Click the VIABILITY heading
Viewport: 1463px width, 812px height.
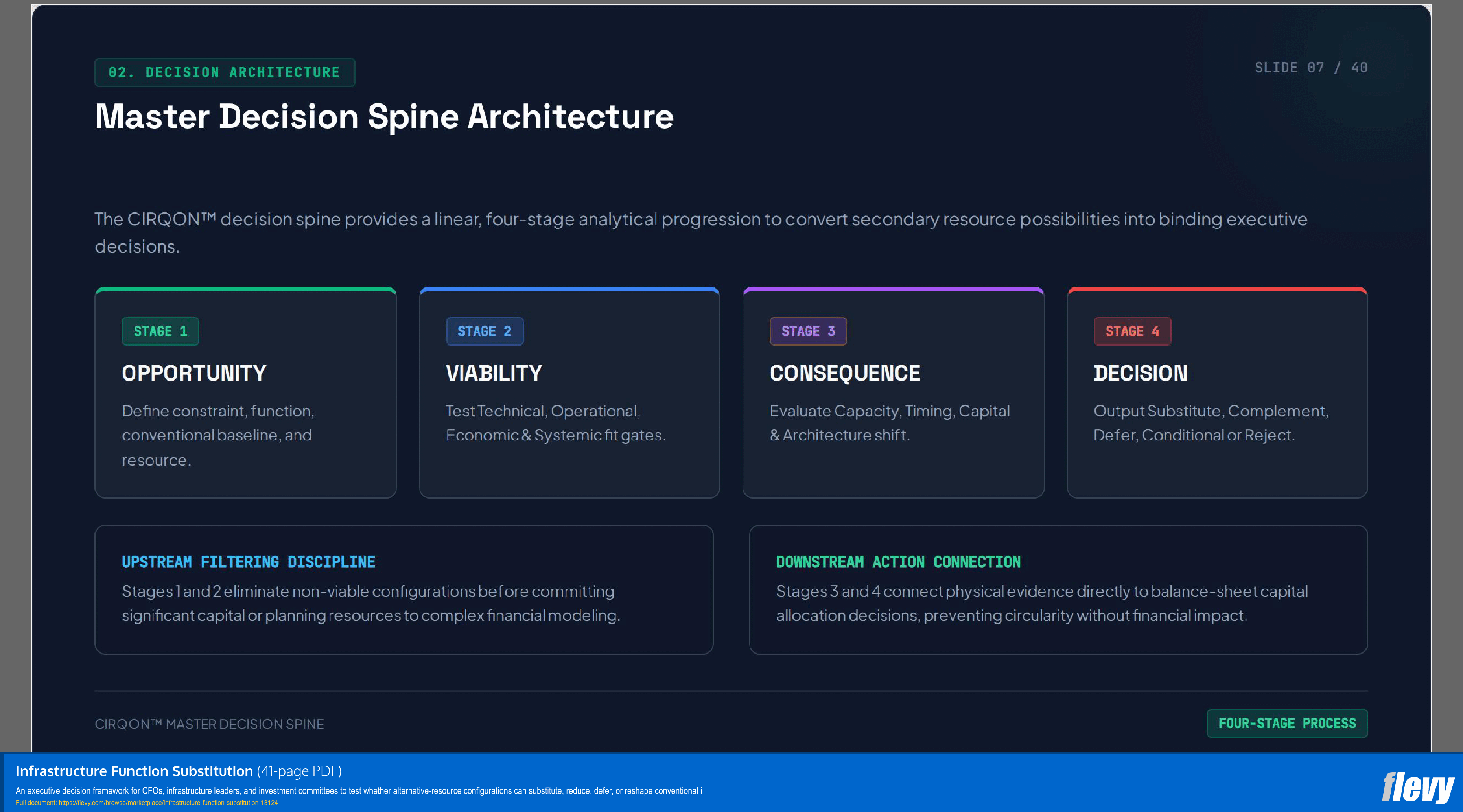[494, 373]
